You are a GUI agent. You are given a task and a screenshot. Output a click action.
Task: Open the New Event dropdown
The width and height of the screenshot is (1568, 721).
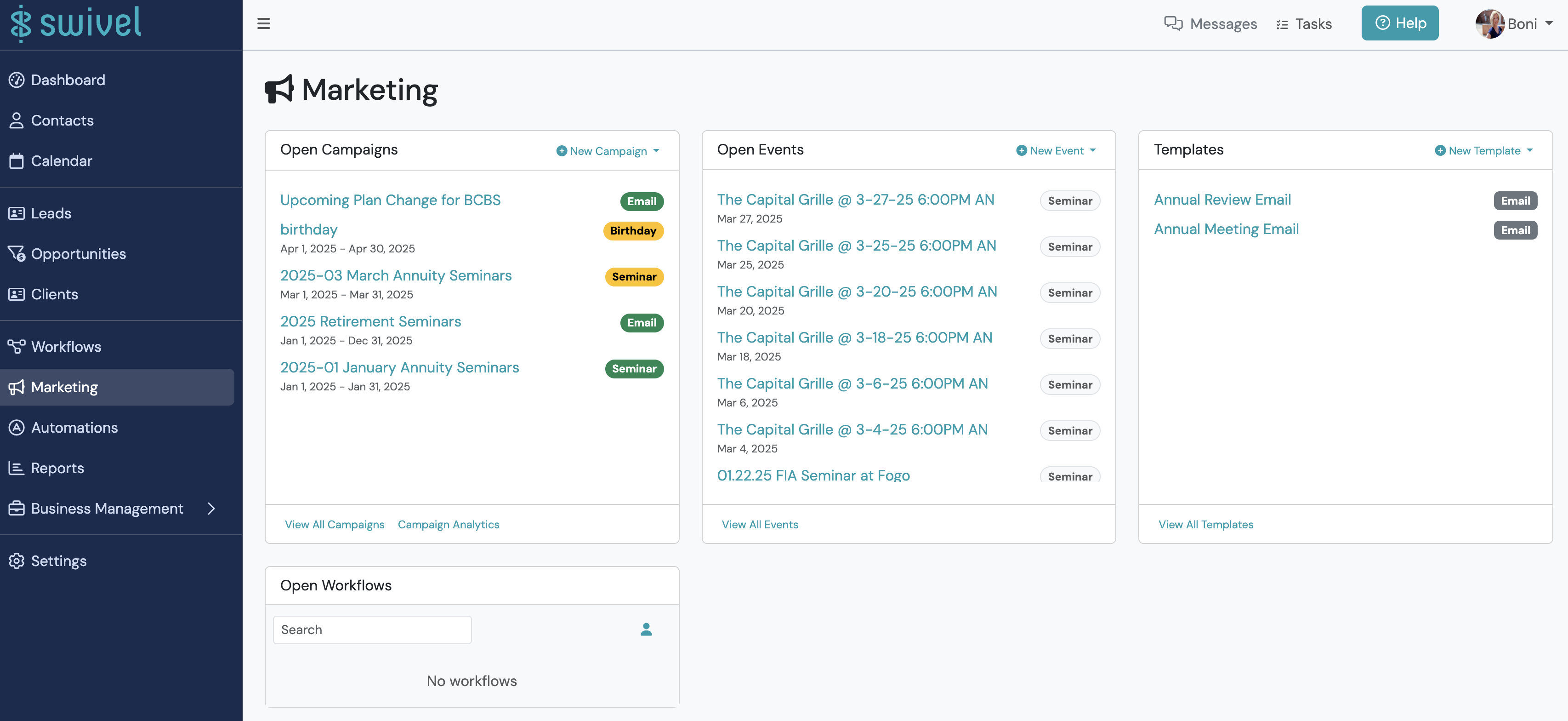[1056, 150]
